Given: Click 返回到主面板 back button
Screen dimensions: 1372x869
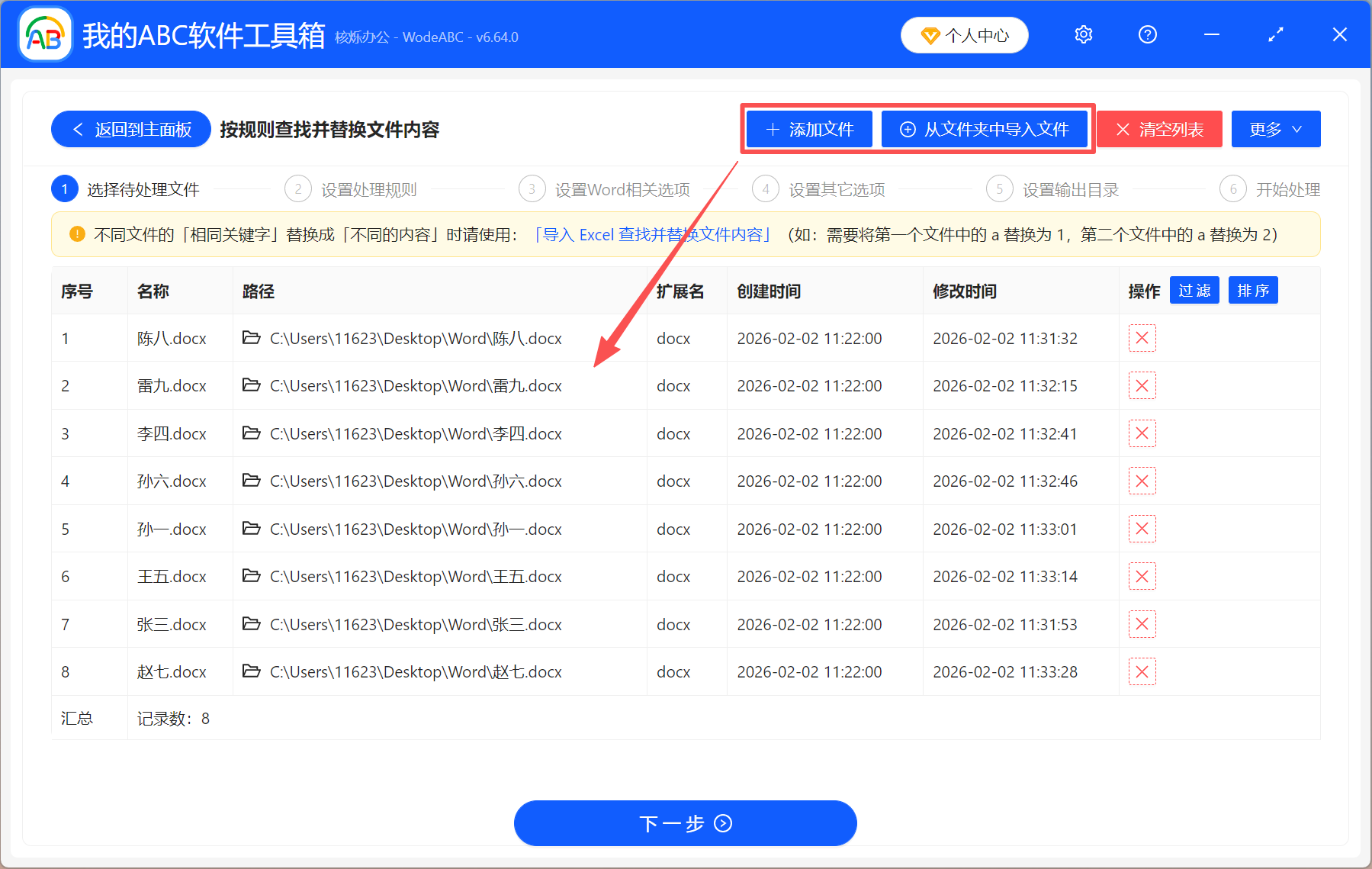Looking at the screenshot, I should pos(130,129).
